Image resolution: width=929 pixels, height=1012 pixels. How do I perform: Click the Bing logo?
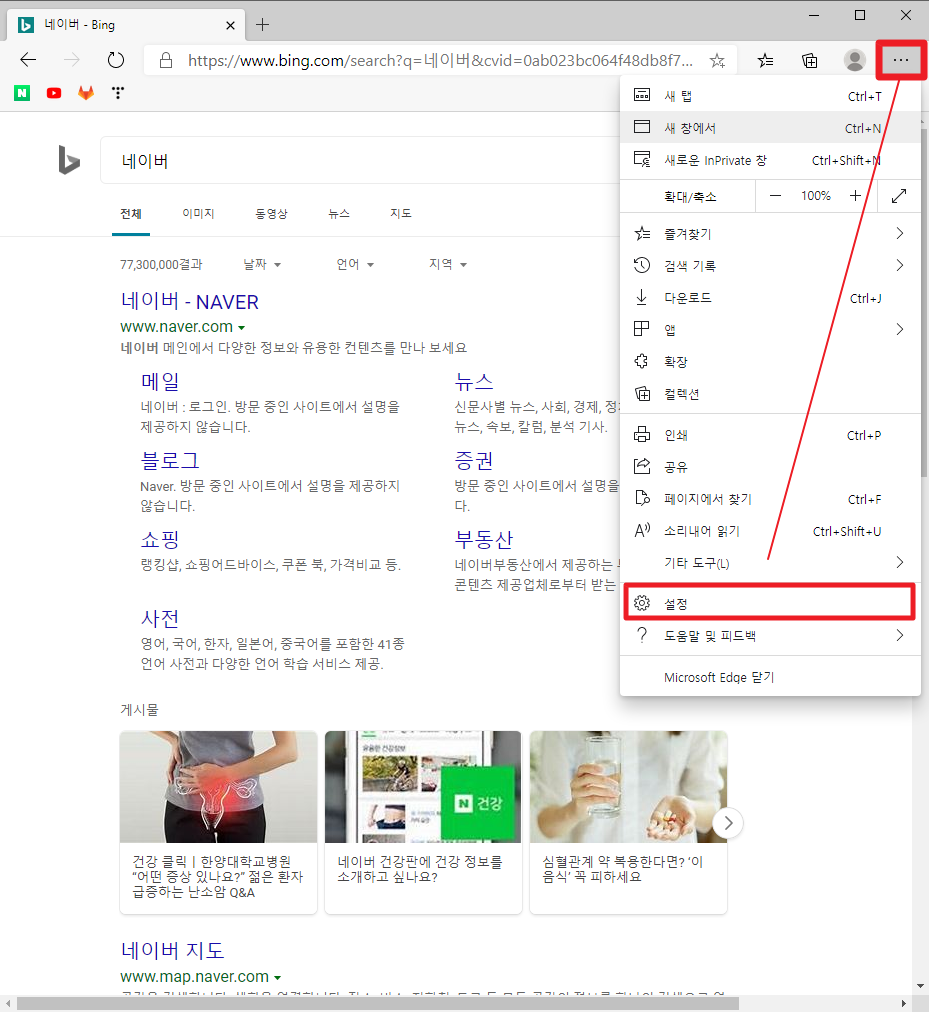pyautogui.click(x=69, y=160)
